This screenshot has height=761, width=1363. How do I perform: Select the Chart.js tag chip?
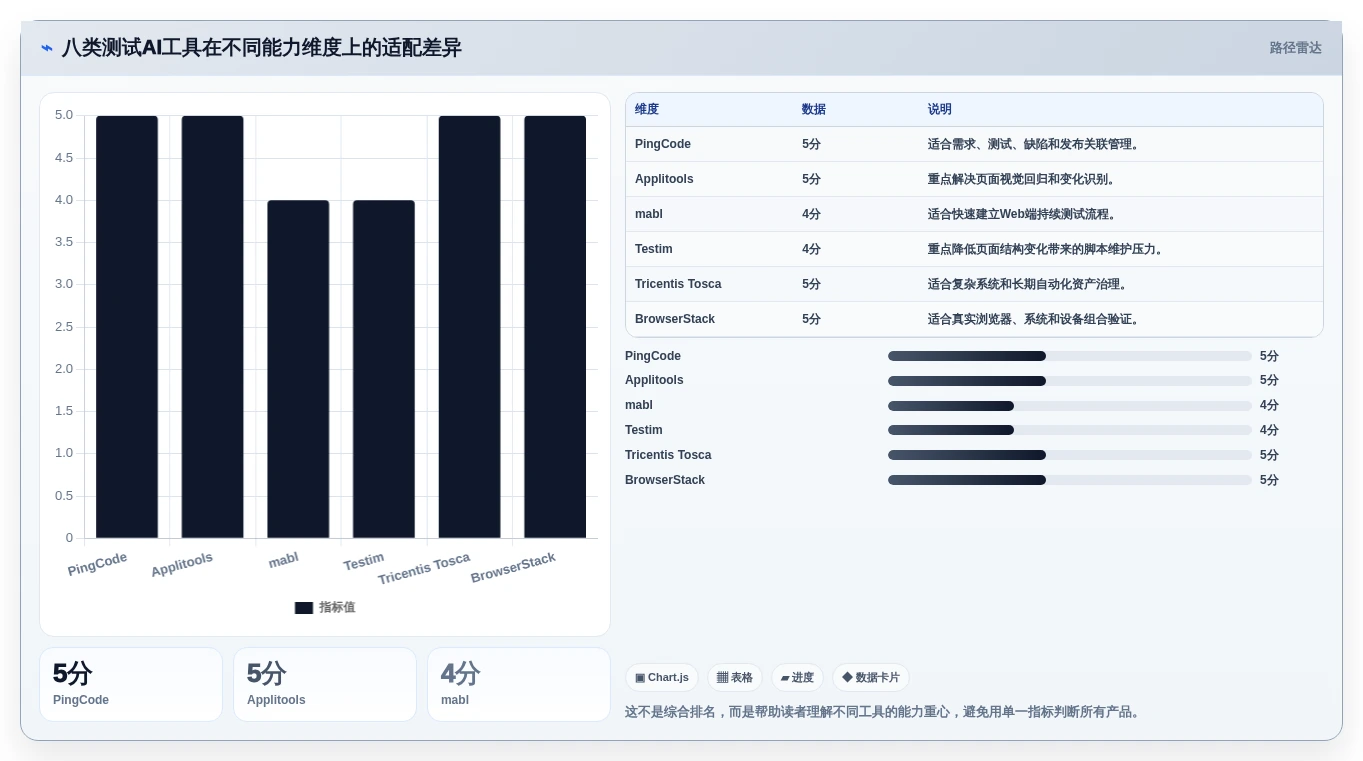(662, 677)
